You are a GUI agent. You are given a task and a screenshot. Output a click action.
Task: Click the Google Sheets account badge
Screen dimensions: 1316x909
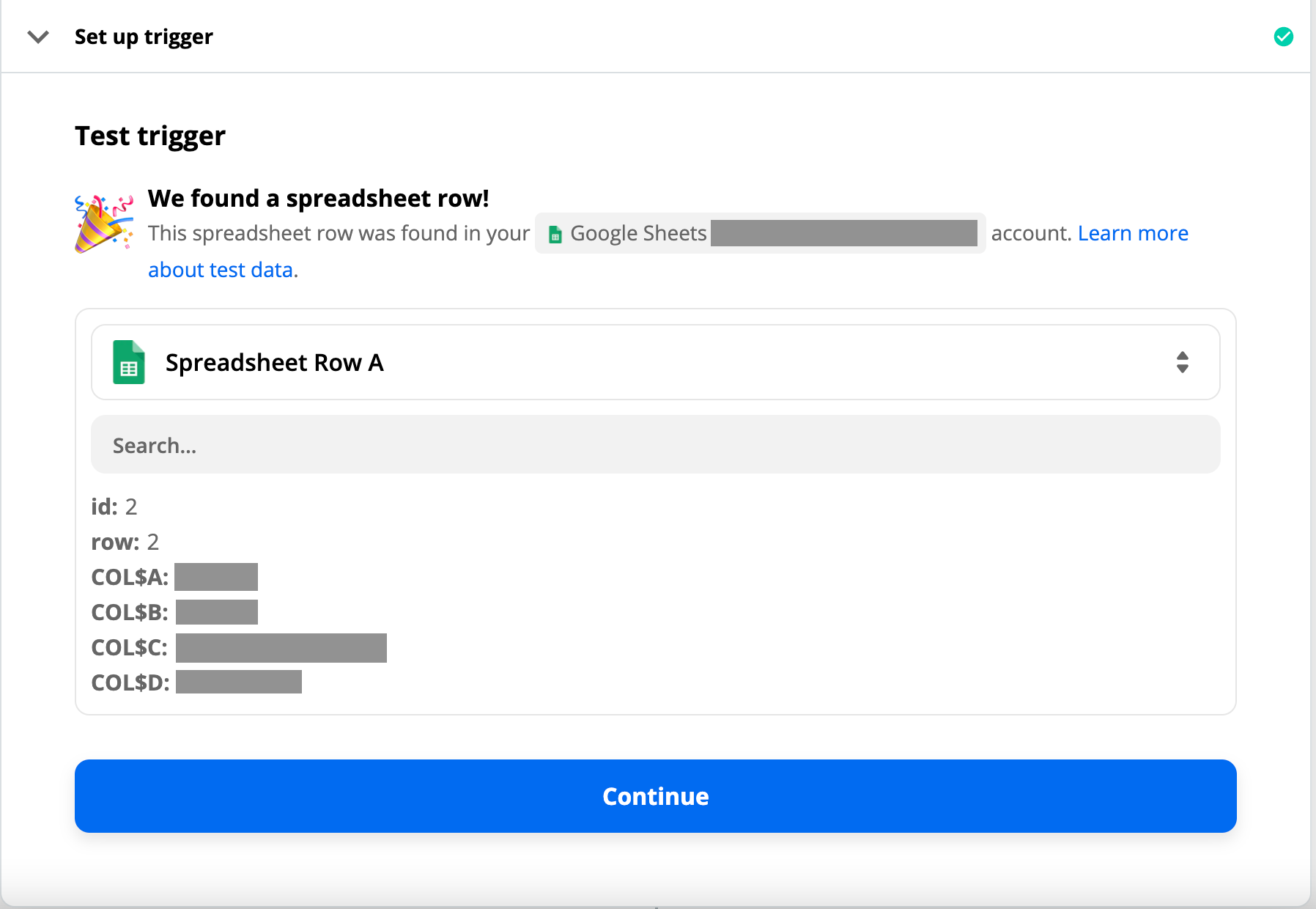760,233
